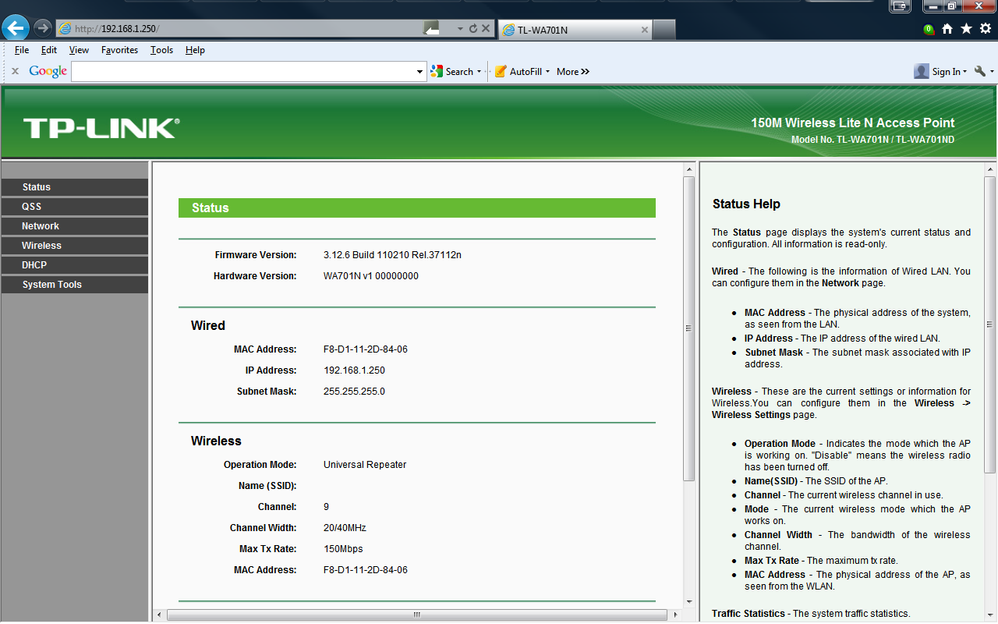Screen dimensions: 998x624
Task: Click the browser forward arrow button
Action: [x=42, y=28]
